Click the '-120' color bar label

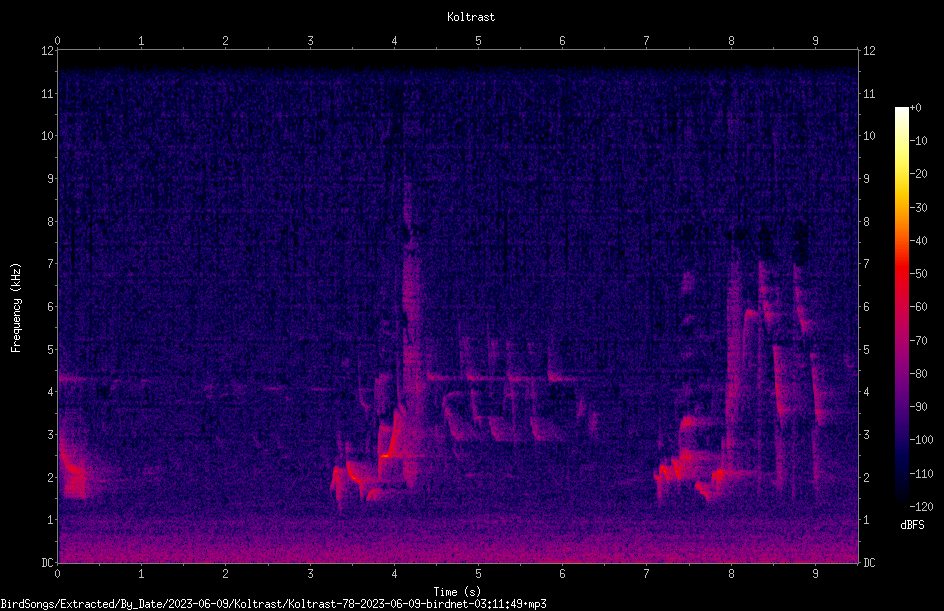pos(922,507)
